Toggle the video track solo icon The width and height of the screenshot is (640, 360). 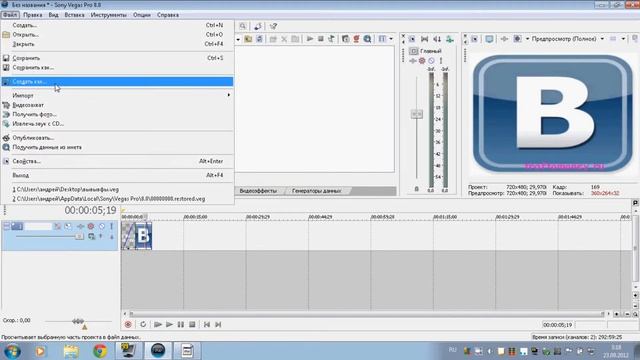pos(111,226)
